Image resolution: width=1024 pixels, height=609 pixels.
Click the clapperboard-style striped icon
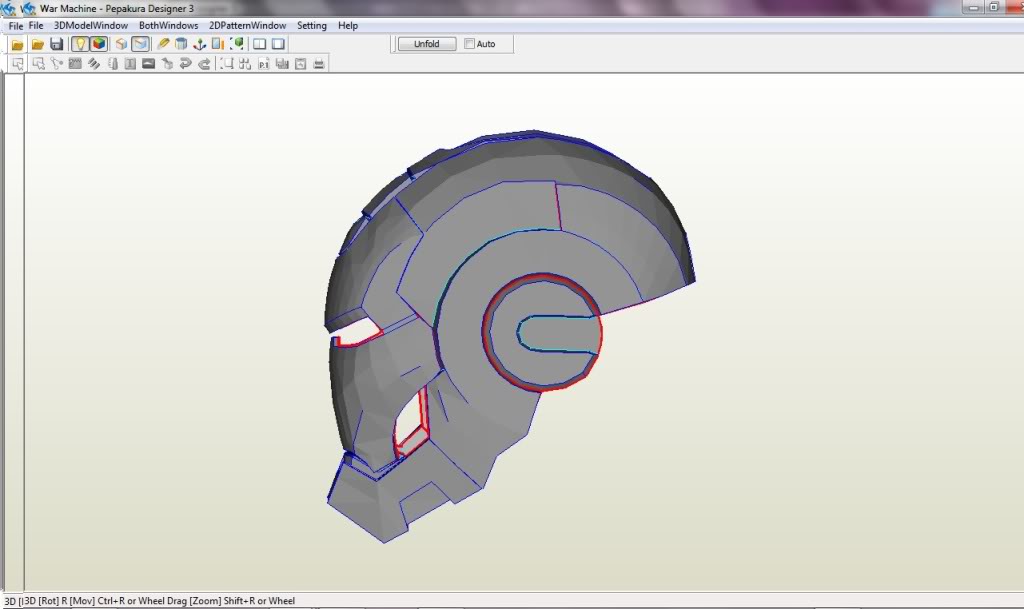click(75, 63)
